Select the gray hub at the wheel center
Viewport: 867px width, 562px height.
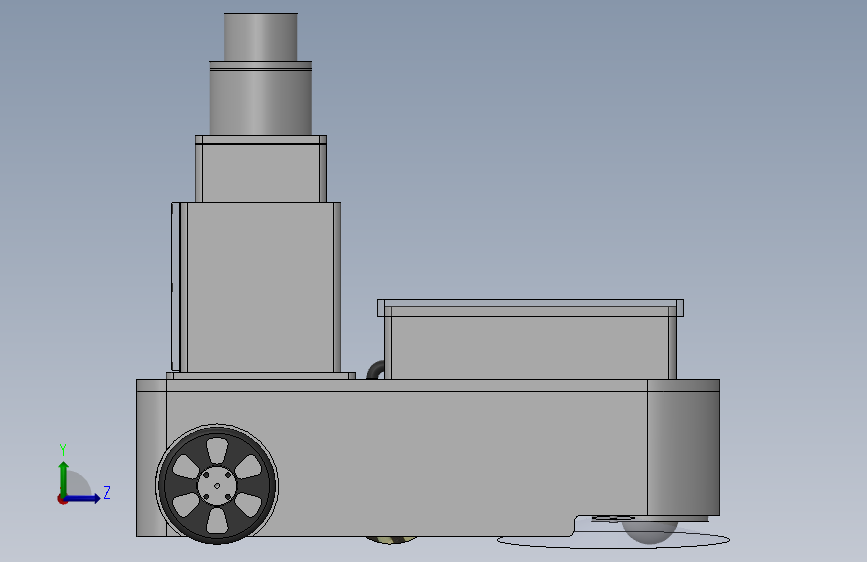[x=217, y=486]
